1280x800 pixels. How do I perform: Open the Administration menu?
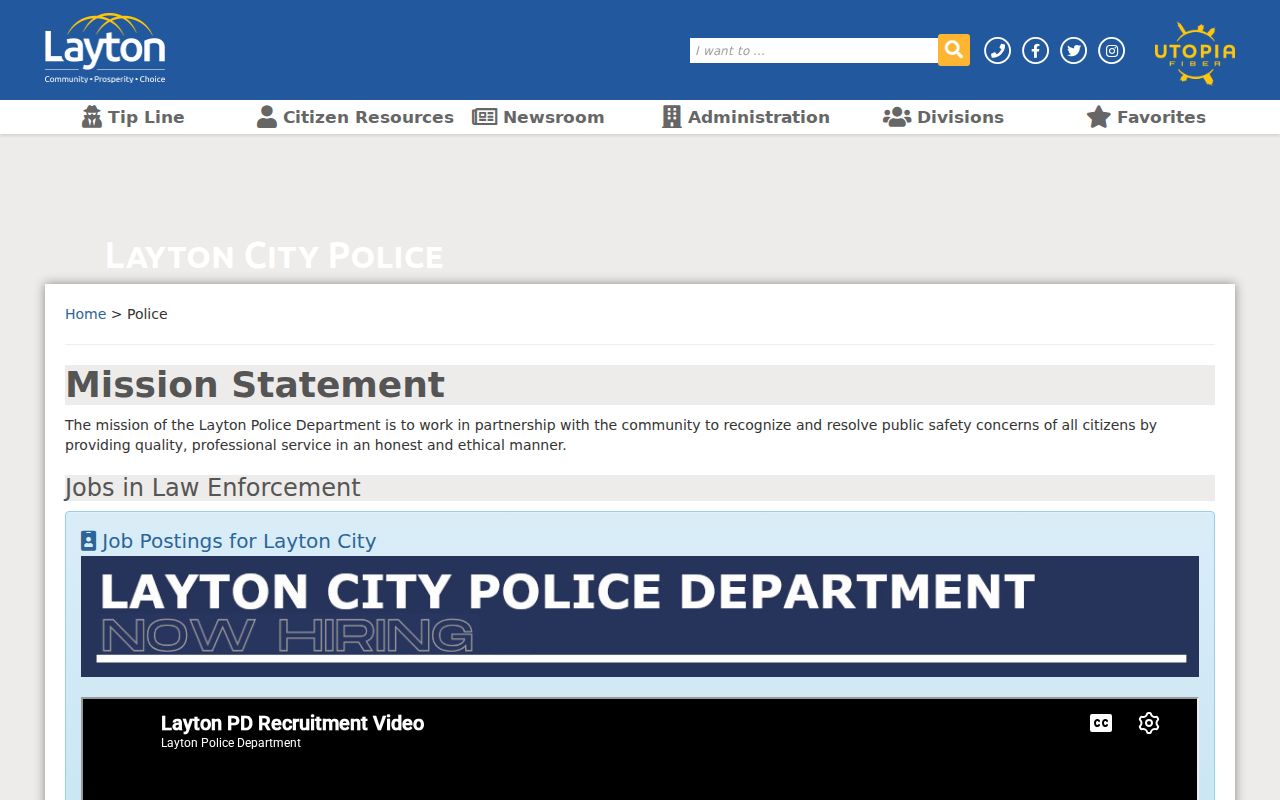(x=746, y=117)
